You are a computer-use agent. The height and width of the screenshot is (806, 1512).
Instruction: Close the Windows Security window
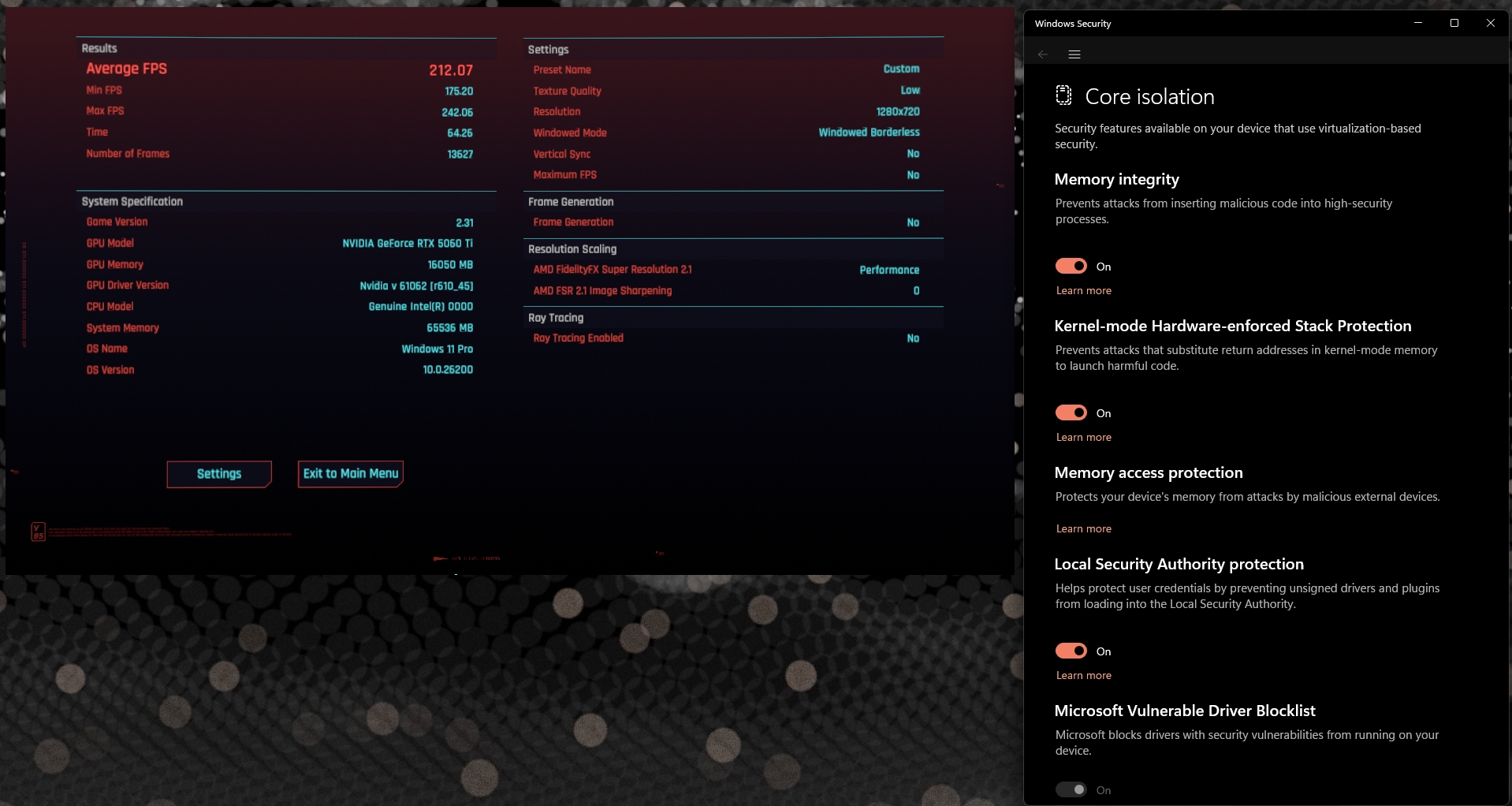click(1491, 23)
